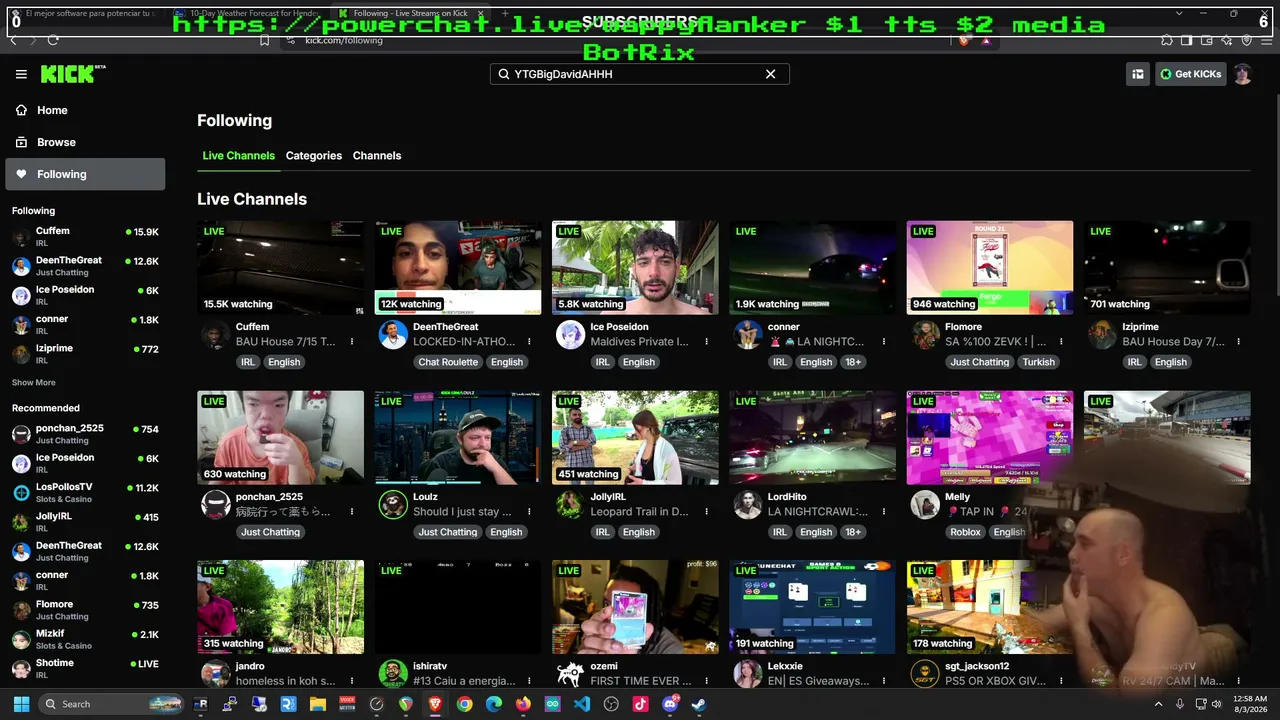The image size is (1280, 720).
Task: Open more options for Cuffem stream card
Action: (352, 342)
